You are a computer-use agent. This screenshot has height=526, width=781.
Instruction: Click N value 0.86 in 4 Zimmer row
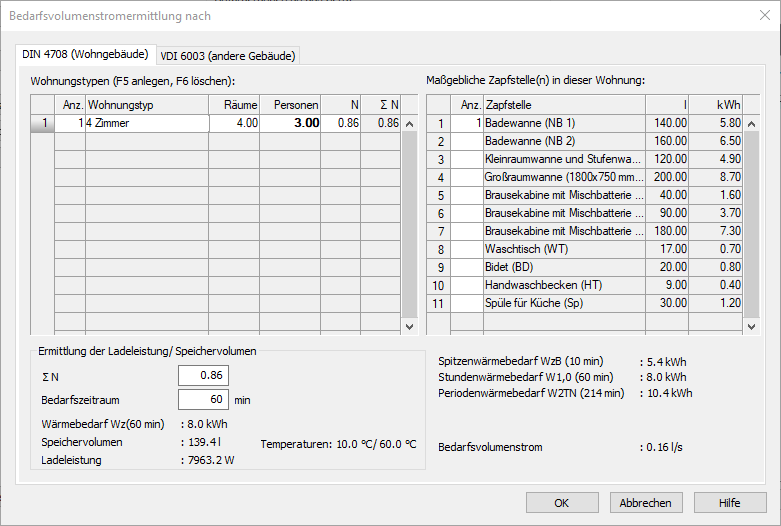(341, 123)
